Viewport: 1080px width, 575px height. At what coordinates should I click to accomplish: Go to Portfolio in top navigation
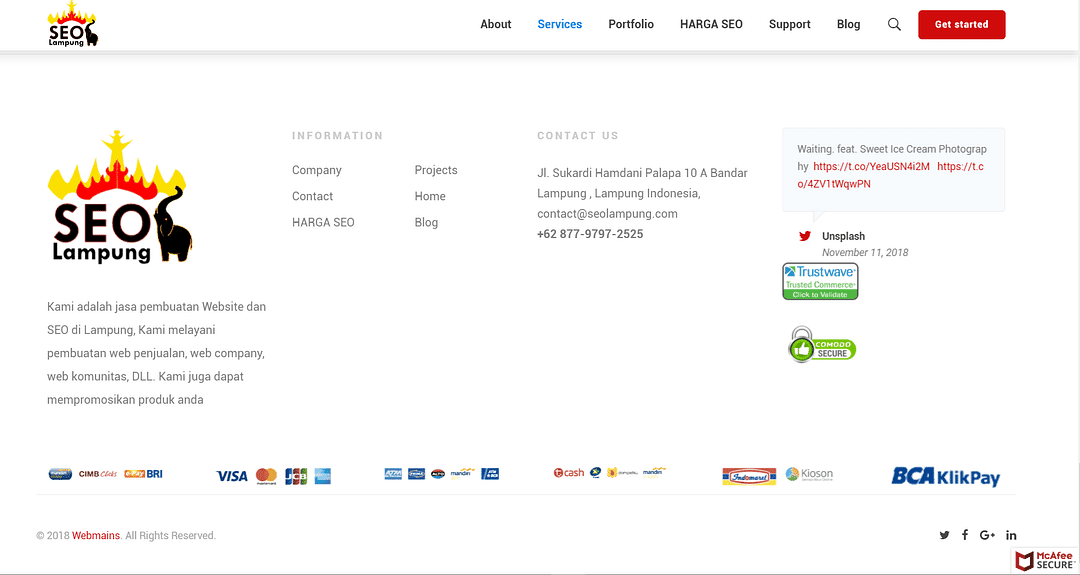(x=631, y=24)
